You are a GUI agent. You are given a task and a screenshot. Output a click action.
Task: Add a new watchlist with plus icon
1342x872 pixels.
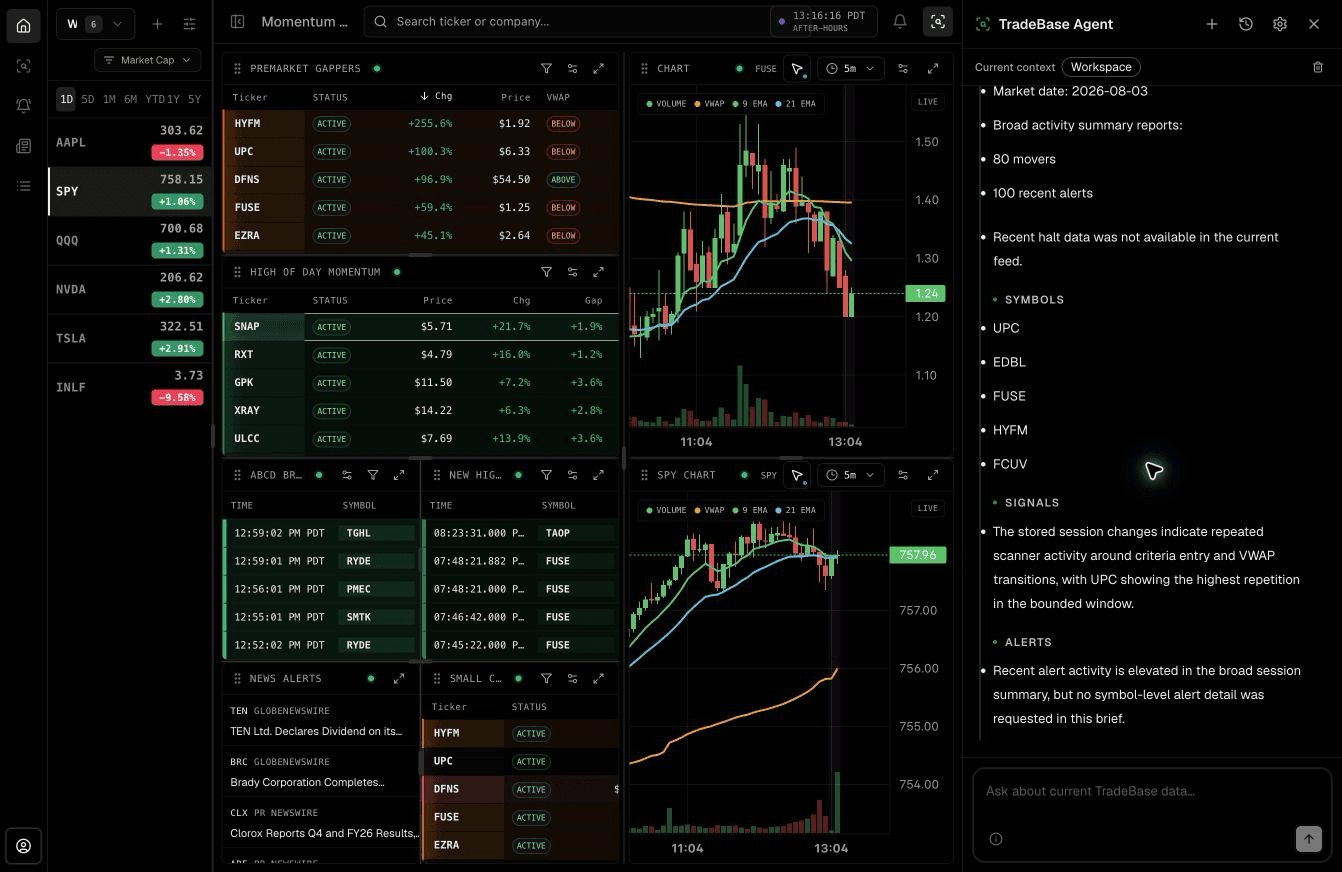(x=157, y=24)
